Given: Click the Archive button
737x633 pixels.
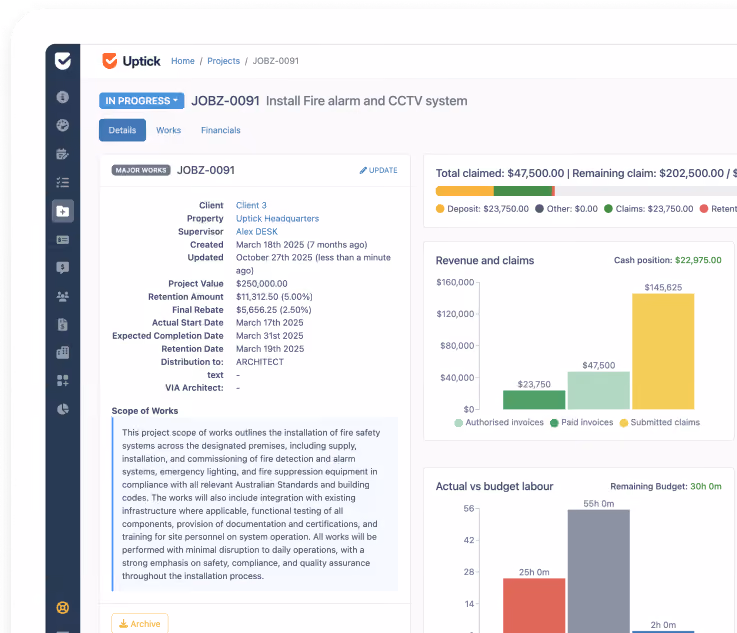Looking at the screenshot, I should point(140,624).
